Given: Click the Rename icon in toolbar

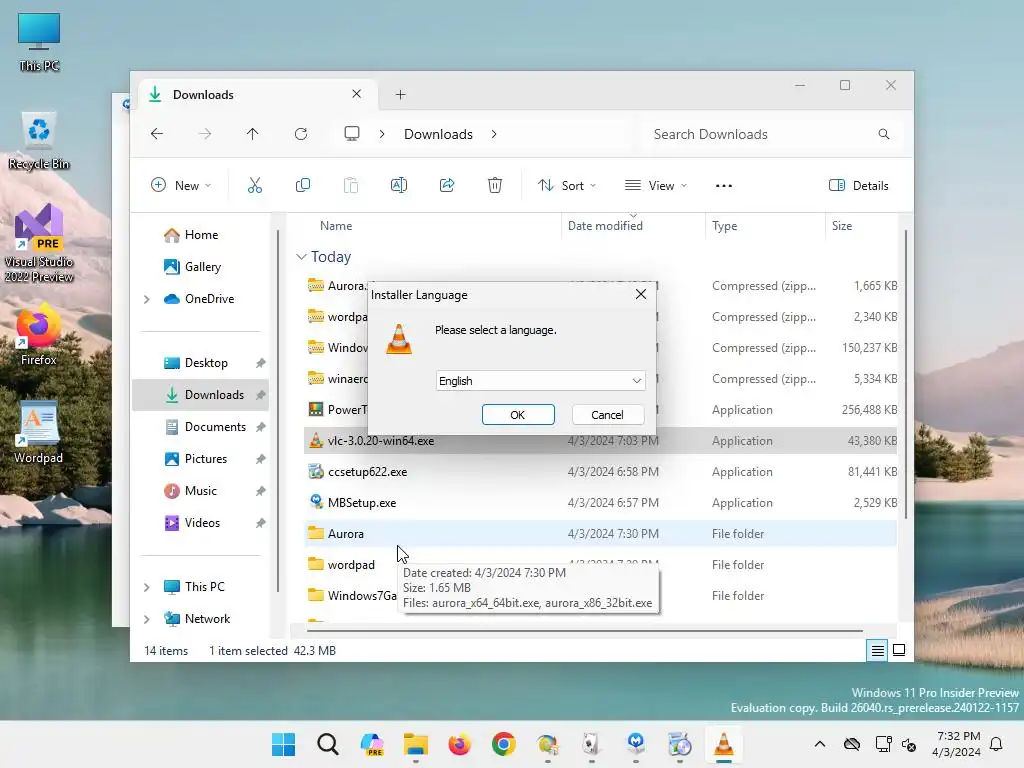Looking at the screenshot, I should (398, 185).
